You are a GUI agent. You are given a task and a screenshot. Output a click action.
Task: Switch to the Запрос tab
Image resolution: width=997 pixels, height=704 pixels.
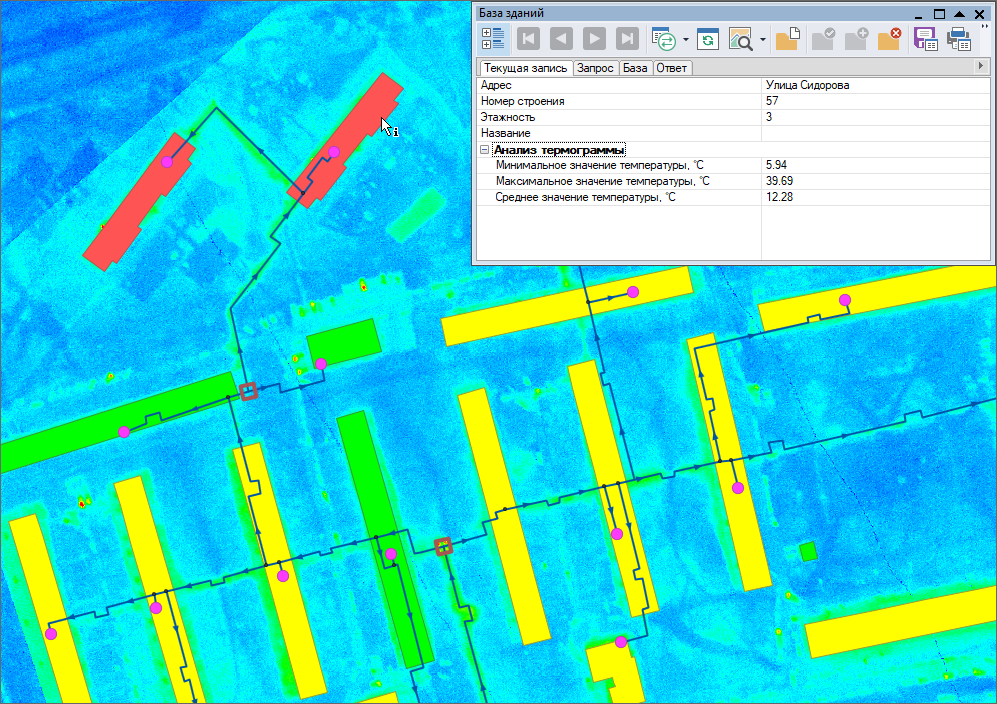(x=596, y=68)
